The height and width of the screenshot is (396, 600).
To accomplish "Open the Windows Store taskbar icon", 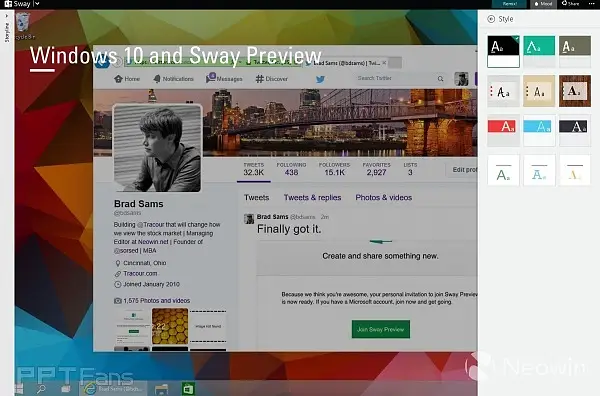I will point(188,389).
